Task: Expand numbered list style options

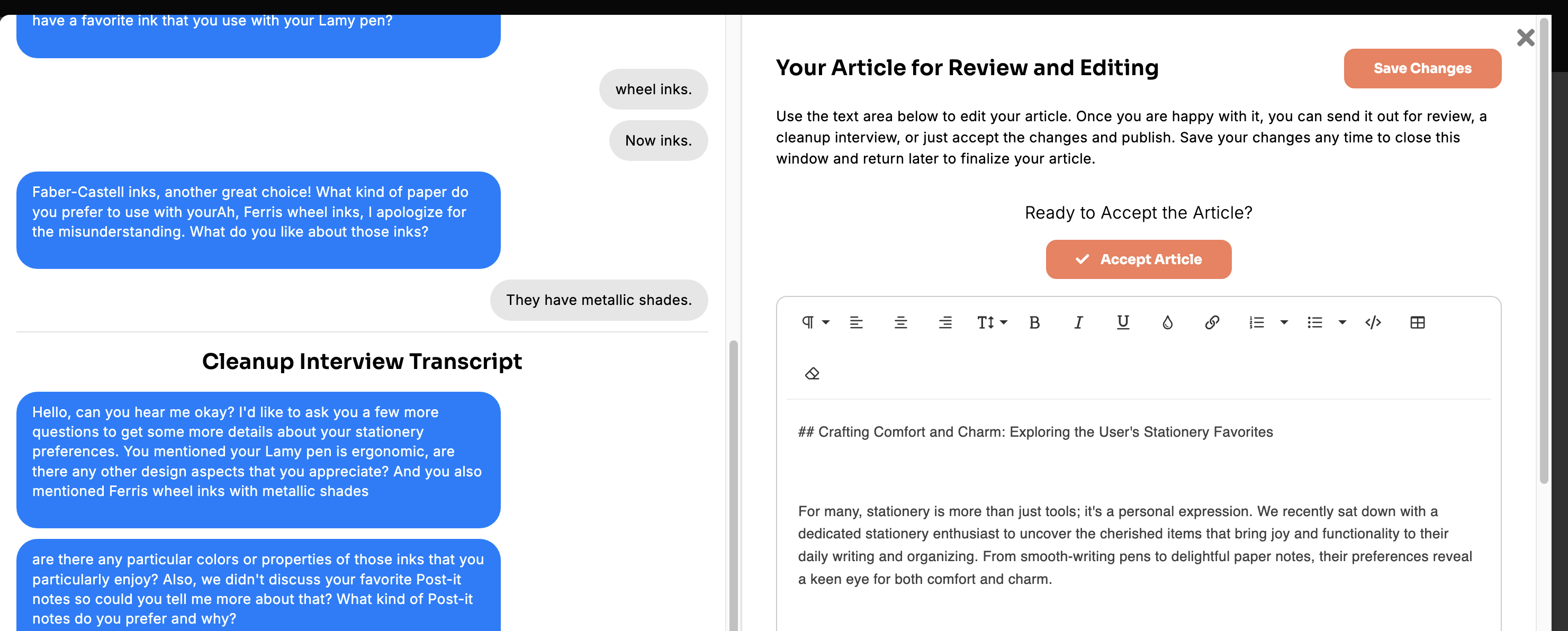Action: point(1284,322)
